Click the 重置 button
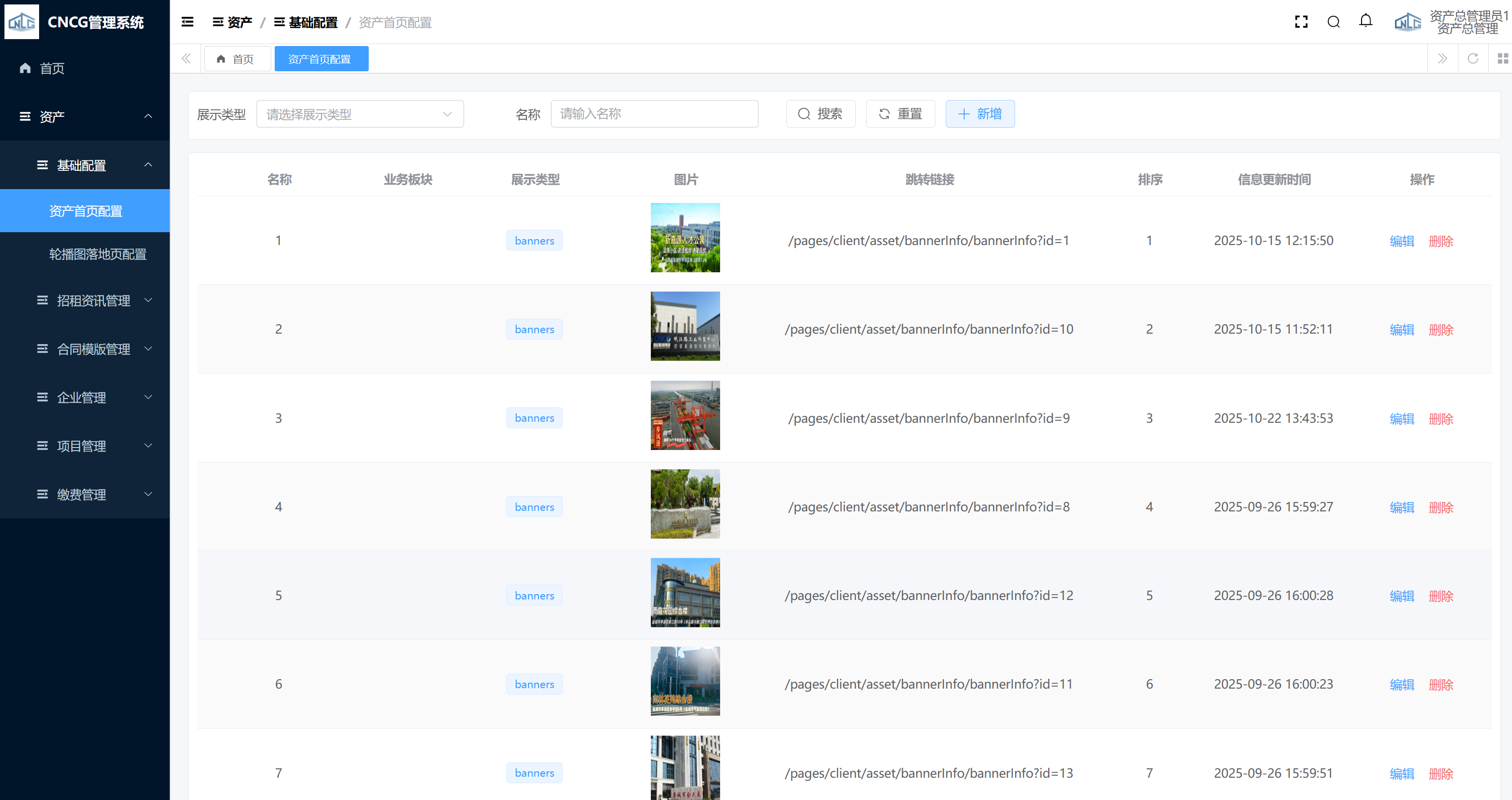This screenshot has width=1512, height=800. (x=900, y=114)
